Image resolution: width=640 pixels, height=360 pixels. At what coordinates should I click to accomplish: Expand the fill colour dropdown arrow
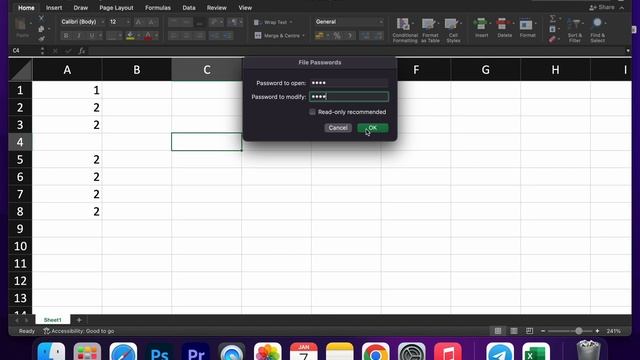coord(138,36)
